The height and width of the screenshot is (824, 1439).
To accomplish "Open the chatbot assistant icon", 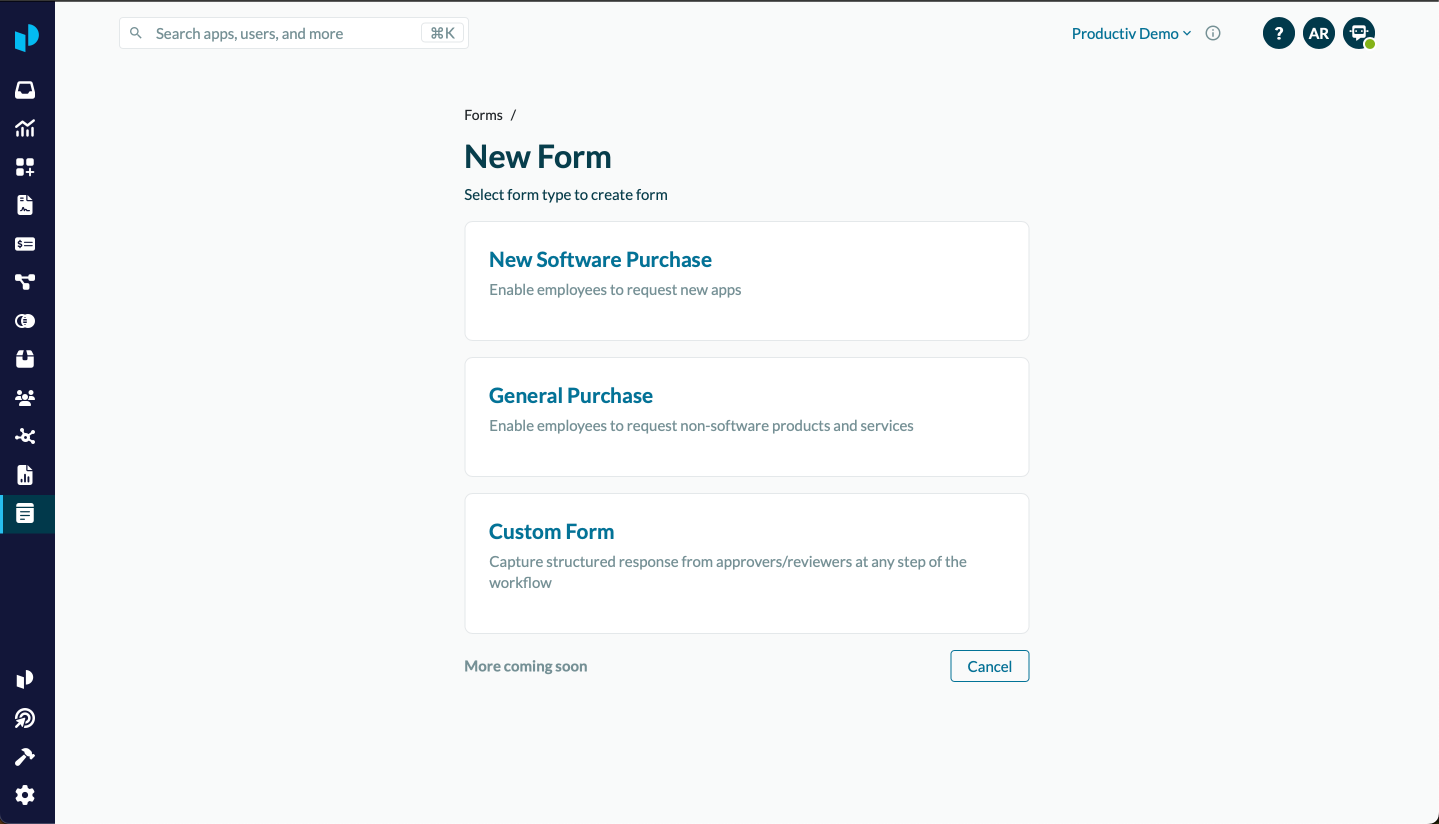I will (1359, 33).
